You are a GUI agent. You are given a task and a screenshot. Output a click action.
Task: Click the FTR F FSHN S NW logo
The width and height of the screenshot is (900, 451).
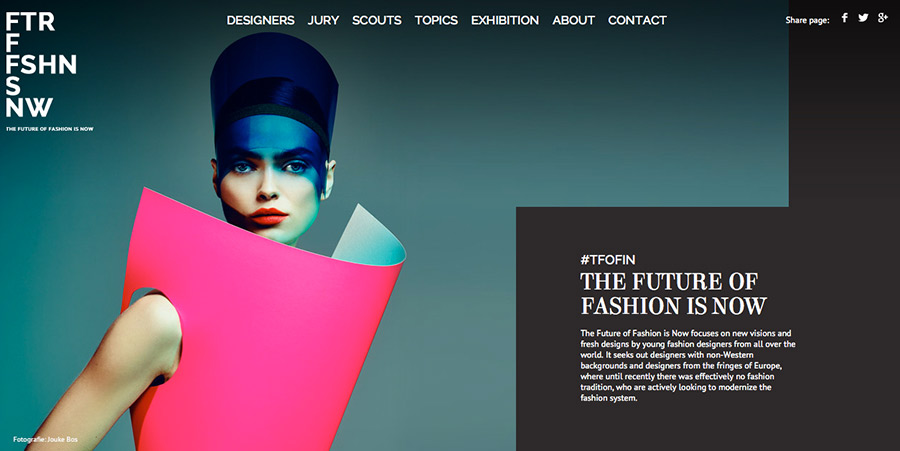(41, 64)
